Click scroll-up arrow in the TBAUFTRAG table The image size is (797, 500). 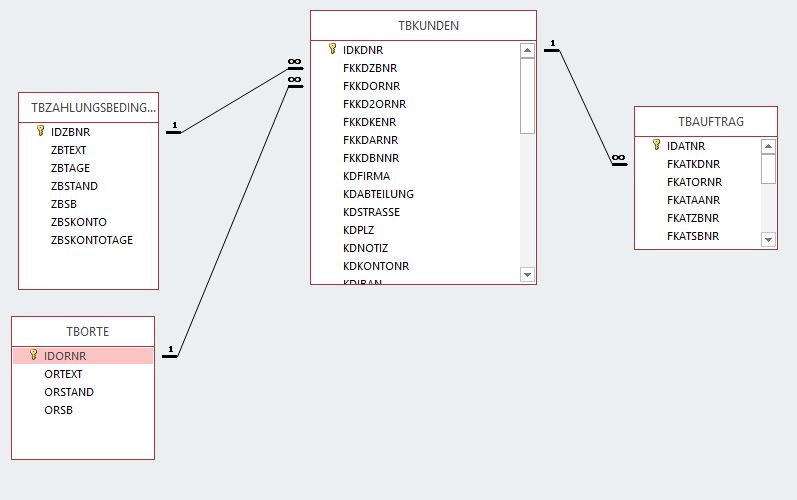[x=768, y=146]
